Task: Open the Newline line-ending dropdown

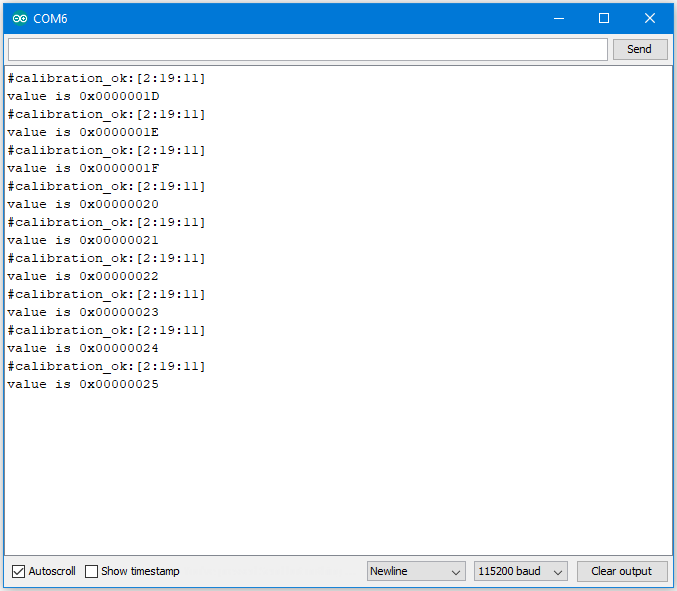Action: [x=416, y=571]
